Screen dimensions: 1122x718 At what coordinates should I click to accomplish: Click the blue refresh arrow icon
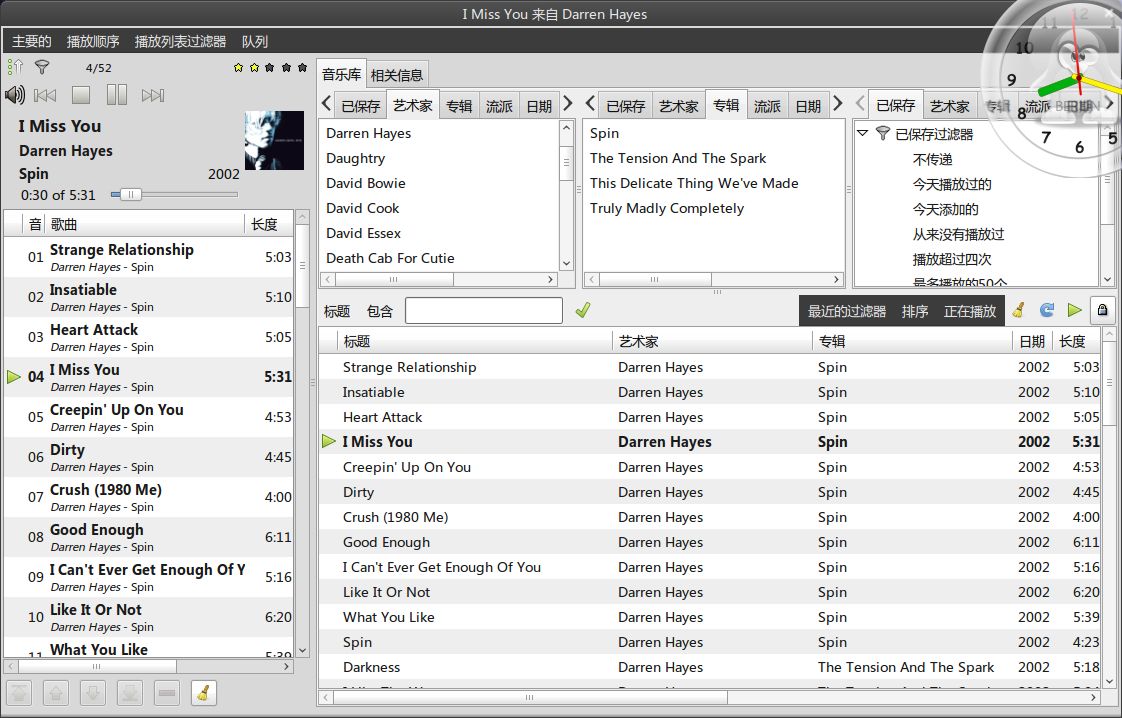coord(1047,310)
